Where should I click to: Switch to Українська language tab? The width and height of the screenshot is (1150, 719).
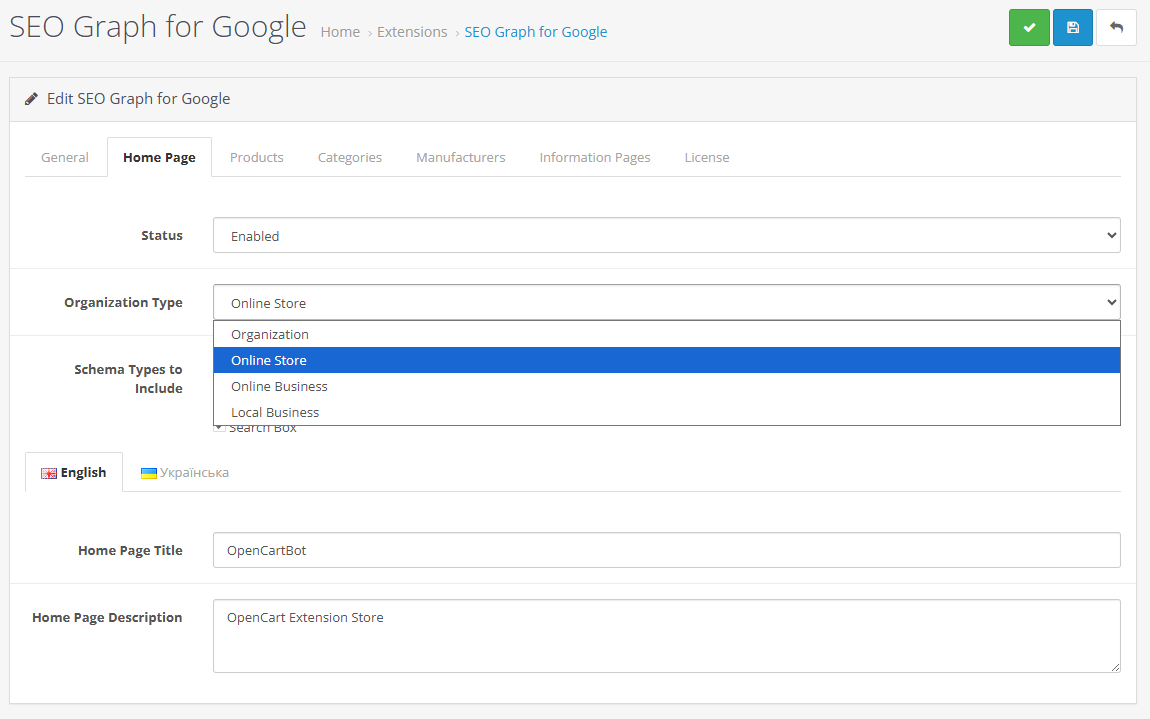pyautogui.click(x=185, y=472)
